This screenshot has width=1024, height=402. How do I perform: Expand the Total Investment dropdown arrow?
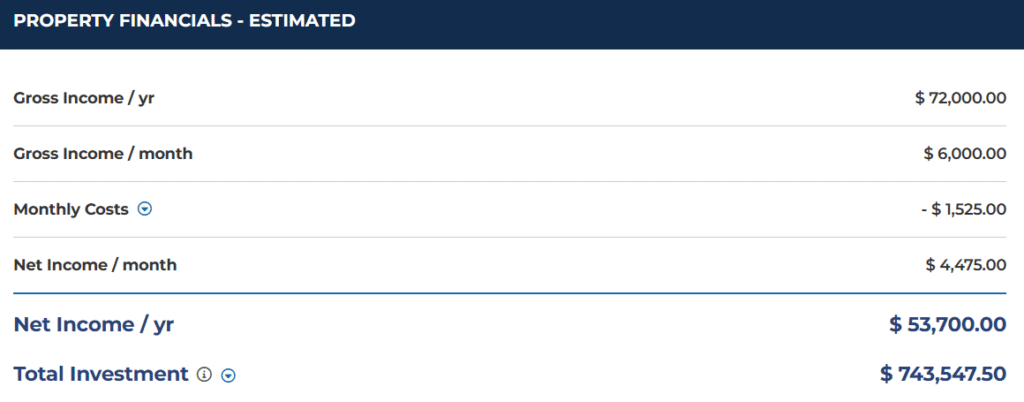pyautogui.click(x=228, y=375)
